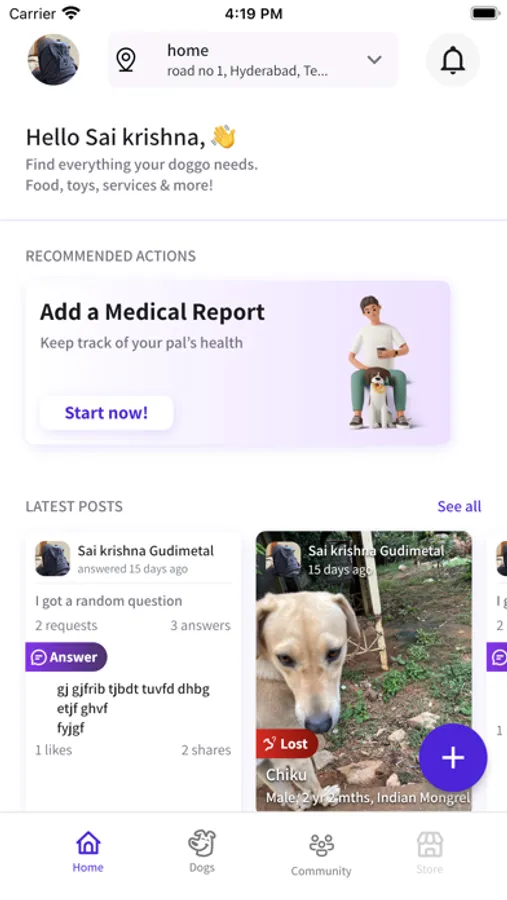The height and width of the screenshot is (900, 507).
Task: Open the 'I got a random question' post
Action: (x=133, y=670)
